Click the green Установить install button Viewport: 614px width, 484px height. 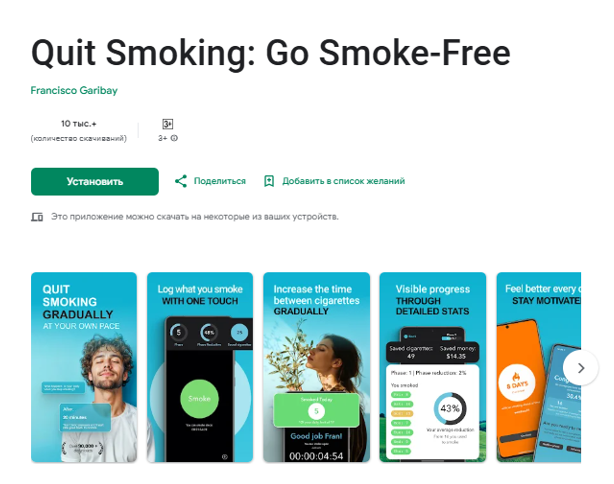[x=95, y=181]
